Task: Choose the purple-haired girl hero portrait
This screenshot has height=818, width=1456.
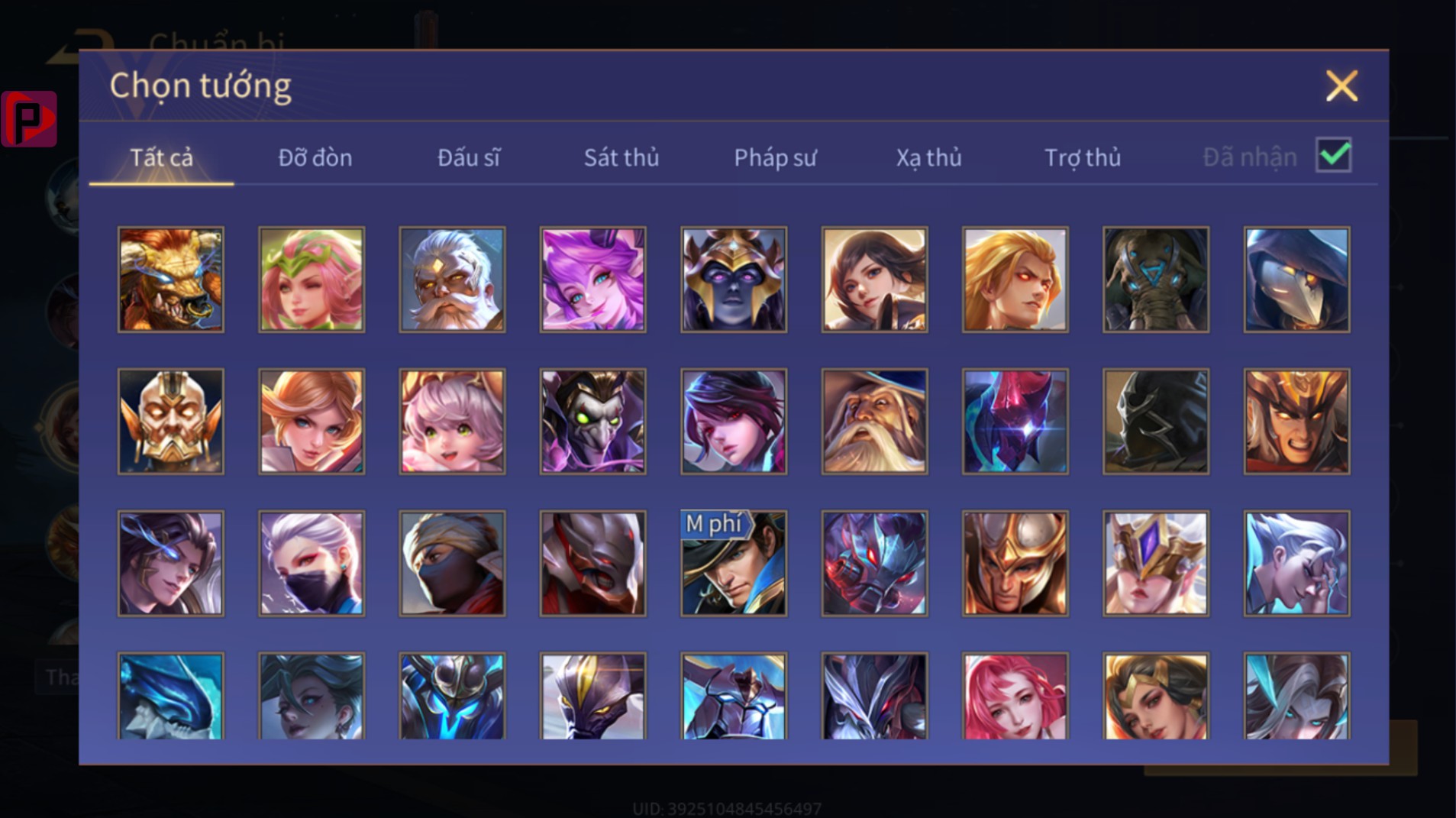Action: 592,279
